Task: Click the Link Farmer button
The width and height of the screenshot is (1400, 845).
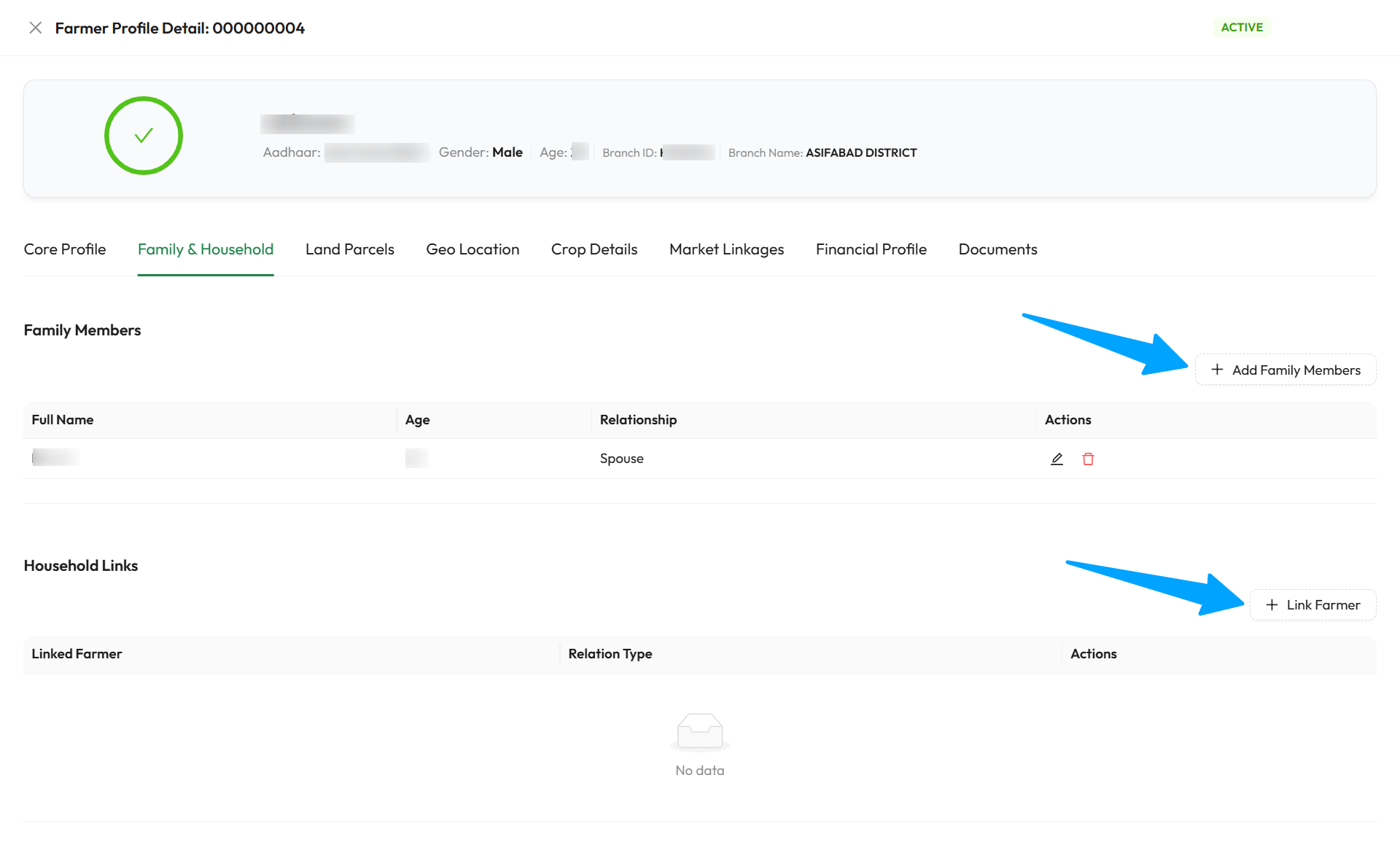Action: pos(1313,605)
